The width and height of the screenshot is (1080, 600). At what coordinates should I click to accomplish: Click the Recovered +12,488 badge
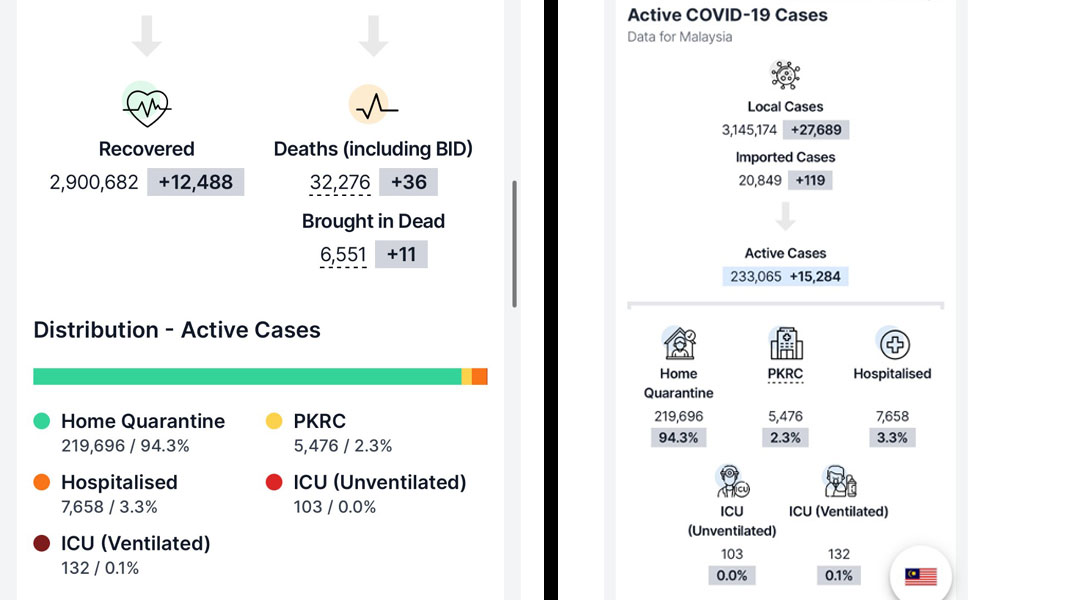196,183
